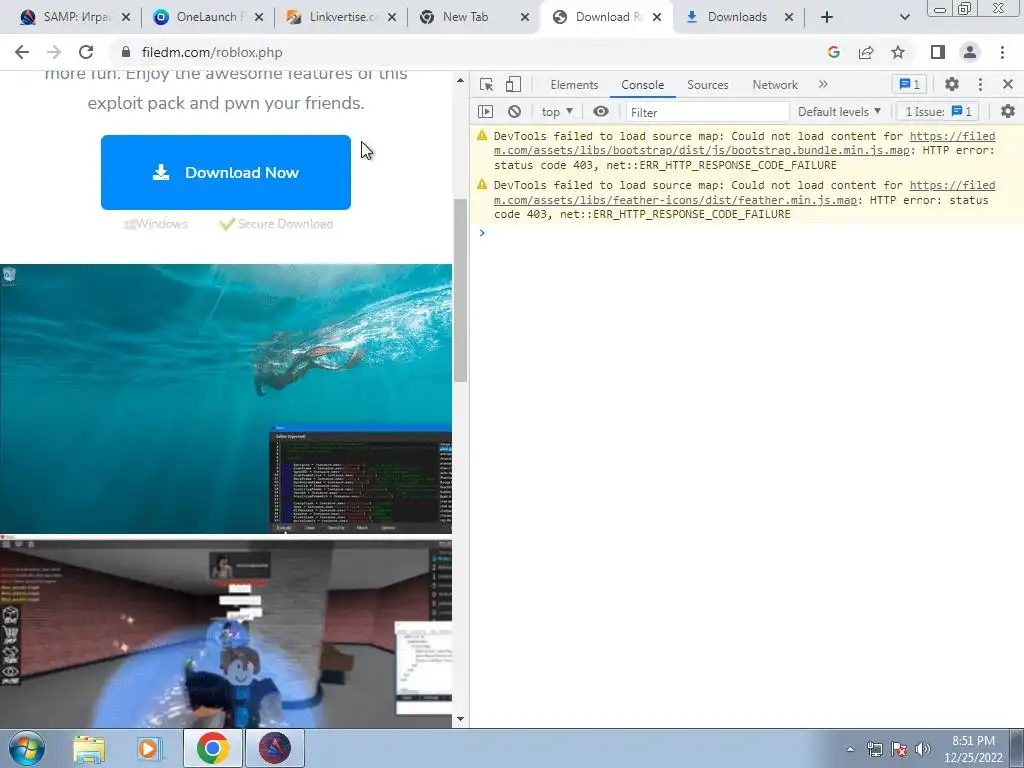Open DevTools customize three-dot menu
Screen dimensions: 1024x768
point(980,84)
